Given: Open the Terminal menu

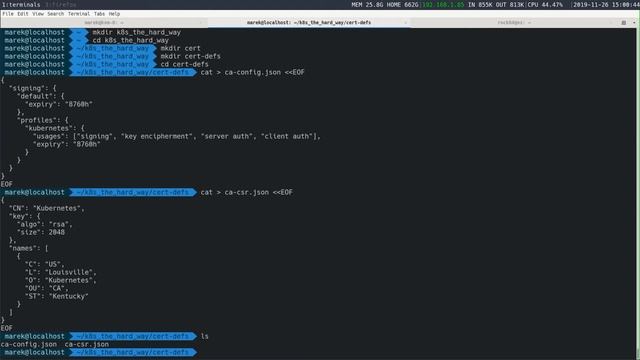Looking at the screenshot, I should click(79, 13).
